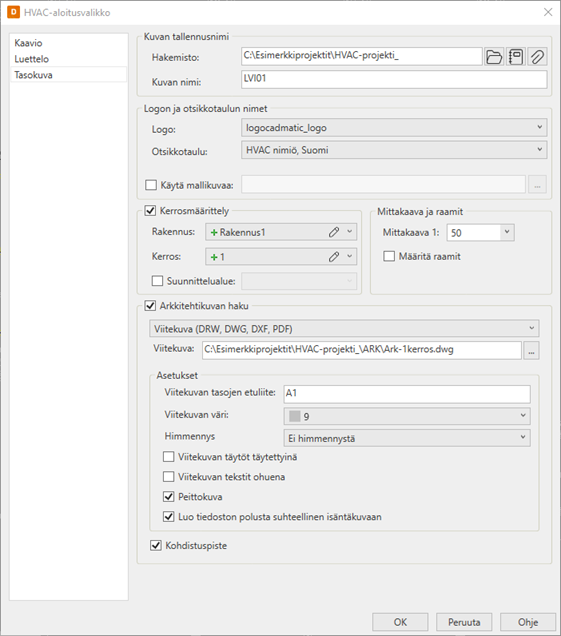561x636 pixels.
Task: Toggle the Määritä raamit checkbox
Action: coord(389,256)
